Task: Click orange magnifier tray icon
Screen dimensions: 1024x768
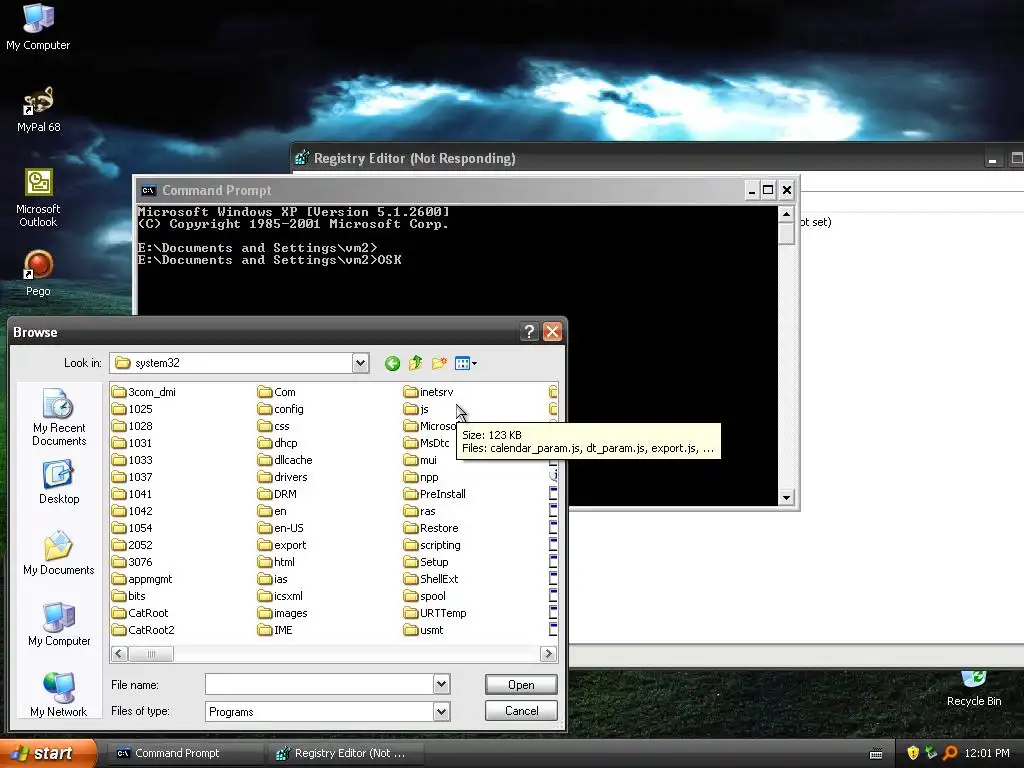Action: click(x=950, y=753)
